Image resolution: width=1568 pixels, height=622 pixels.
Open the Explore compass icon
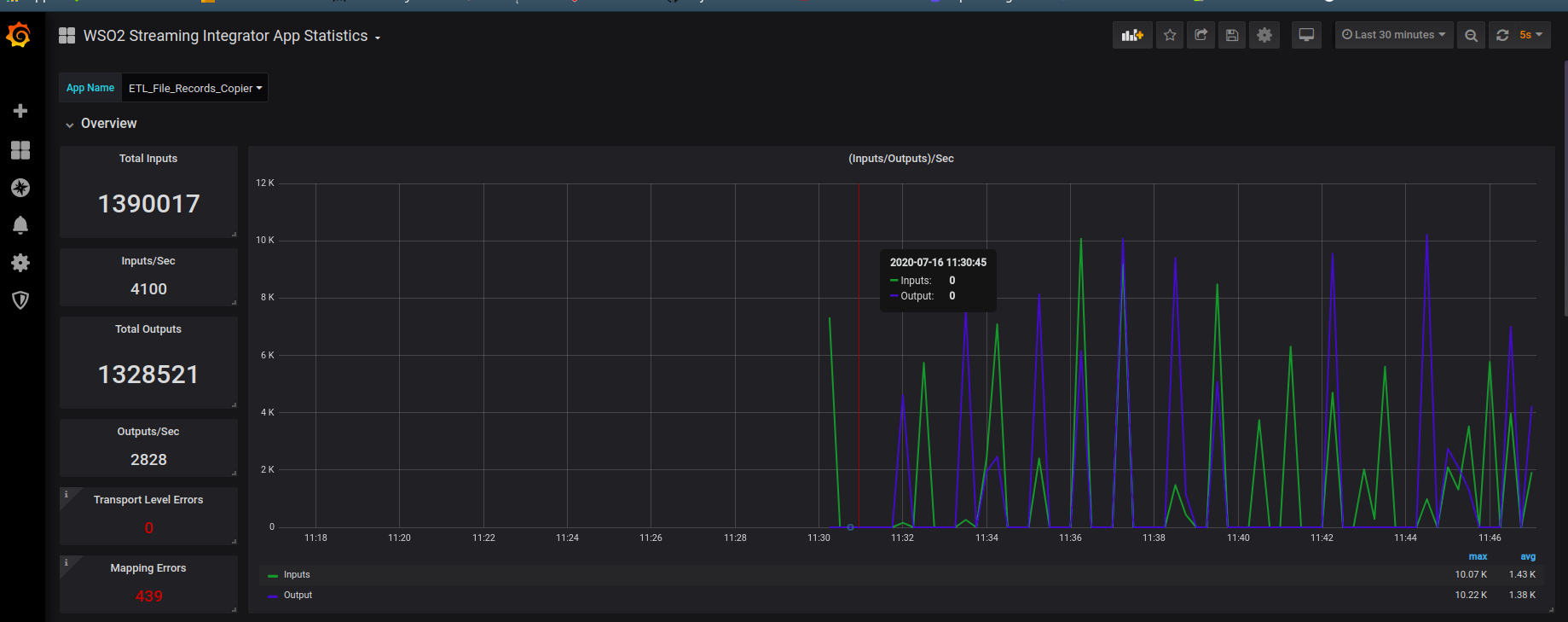click(x=20, y=188)
